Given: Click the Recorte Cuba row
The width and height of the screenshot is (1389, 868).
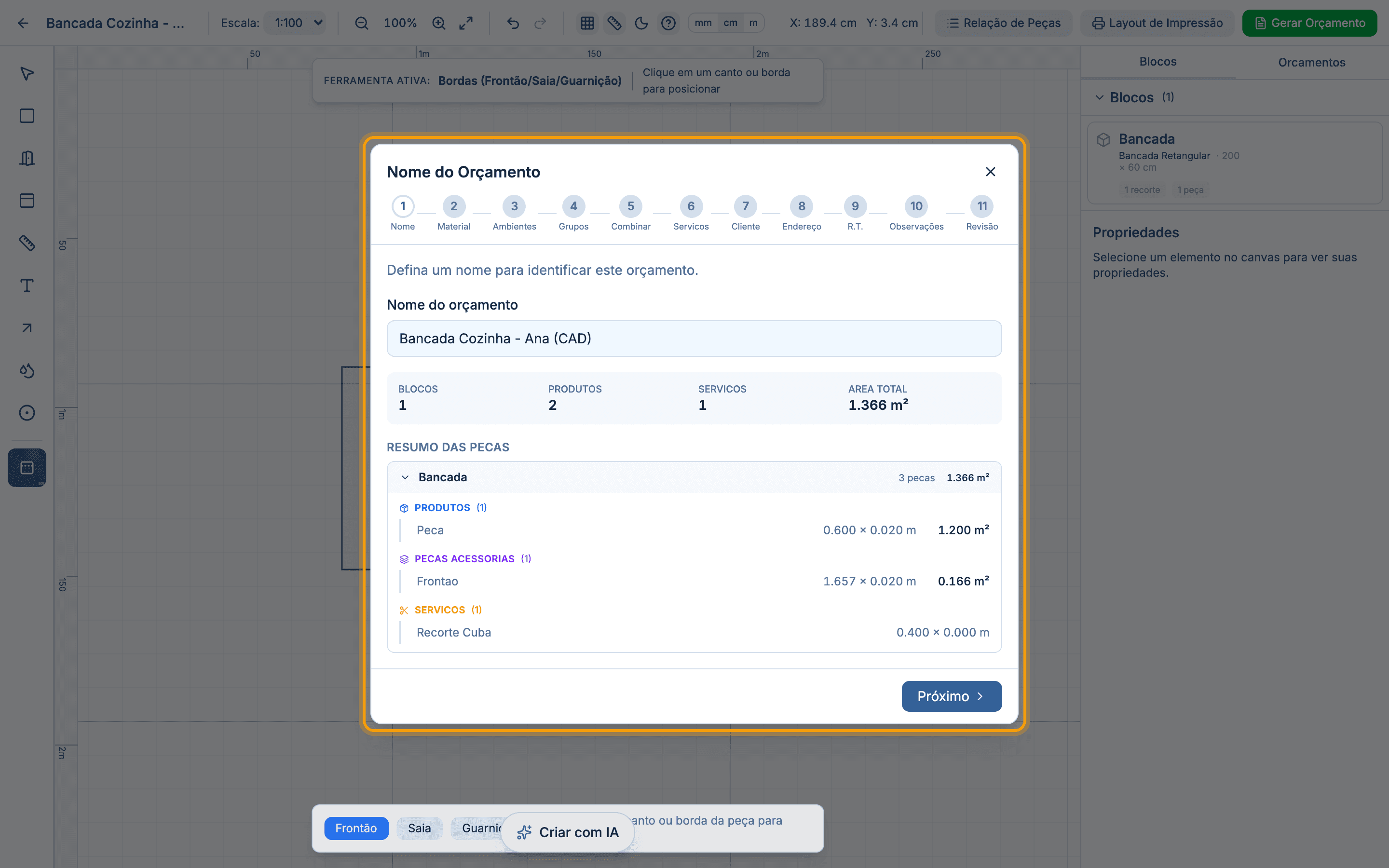Looking at the screenshot, I should coord(694,633).
